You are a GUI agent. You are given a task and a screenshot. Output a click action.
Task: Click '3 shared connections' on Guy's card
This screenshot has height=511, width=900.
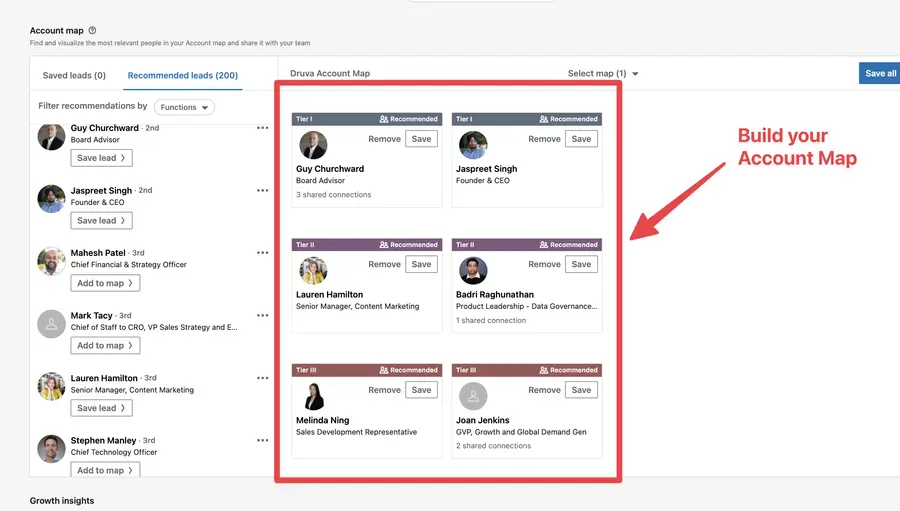coord(333,195)
